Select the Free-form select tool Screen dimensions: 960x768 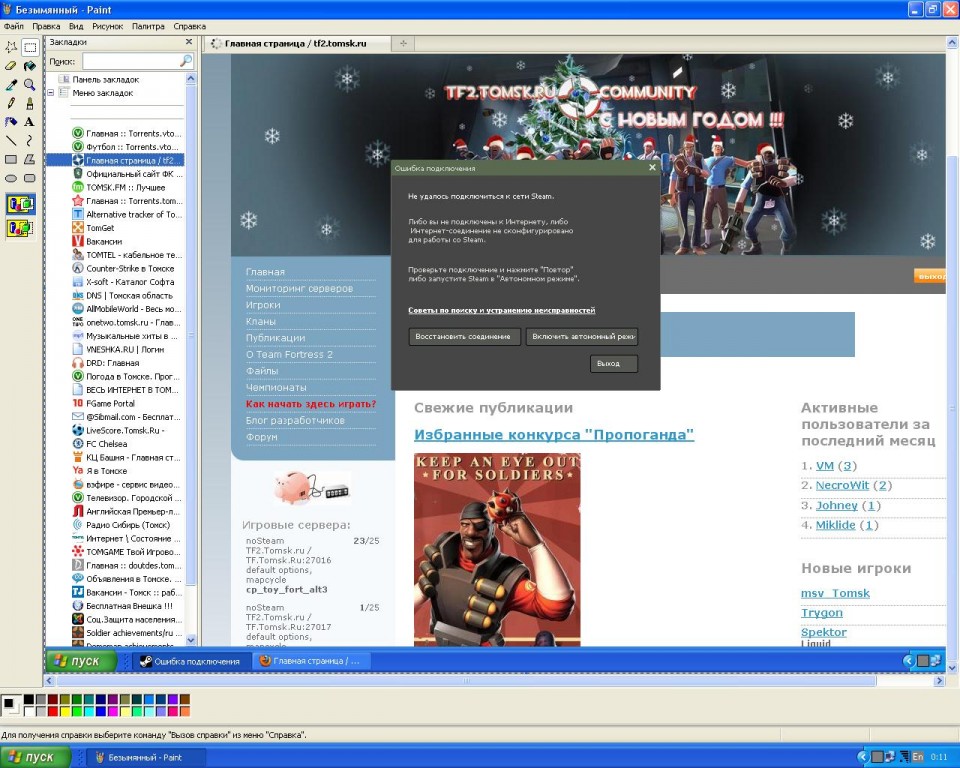(x=11, y=47)
